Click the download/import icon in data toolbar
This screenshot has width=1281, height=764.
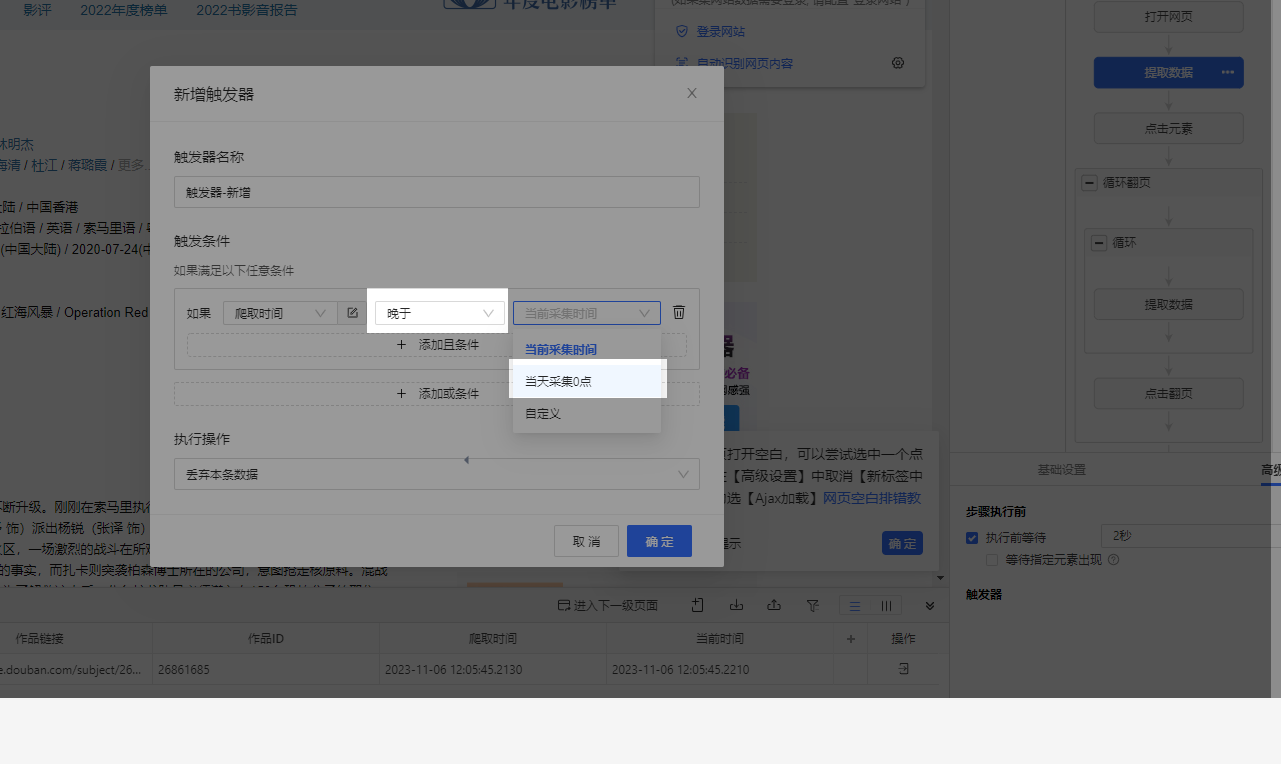[736, 605]
